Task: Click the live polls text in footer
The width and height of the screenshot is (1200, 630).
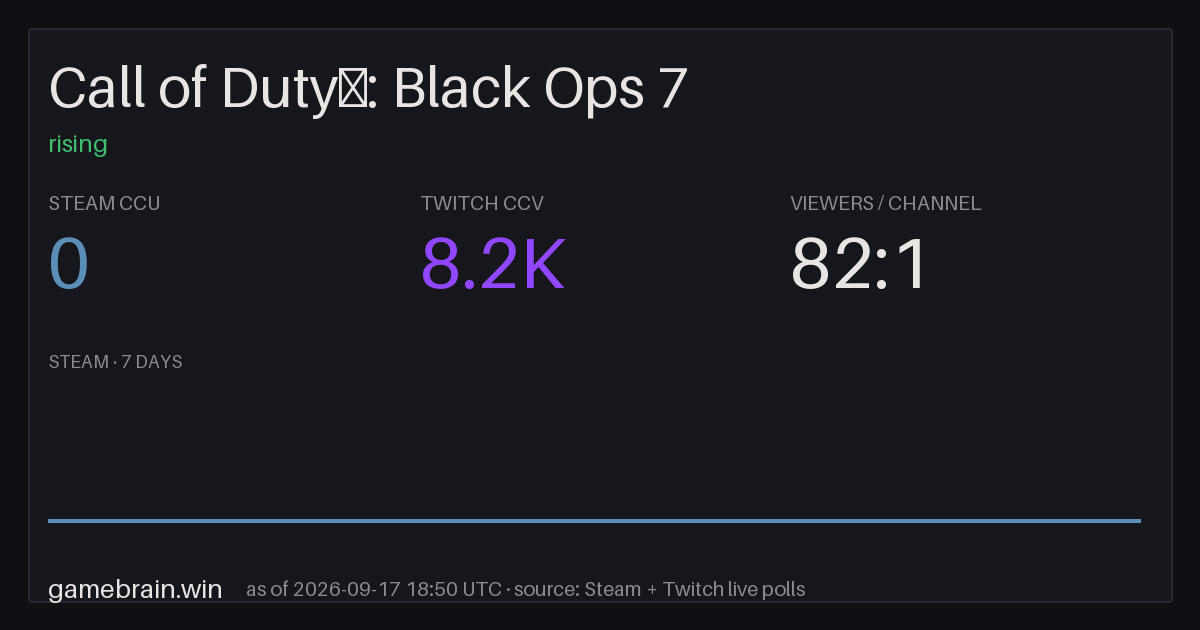Action: [767, 589]
